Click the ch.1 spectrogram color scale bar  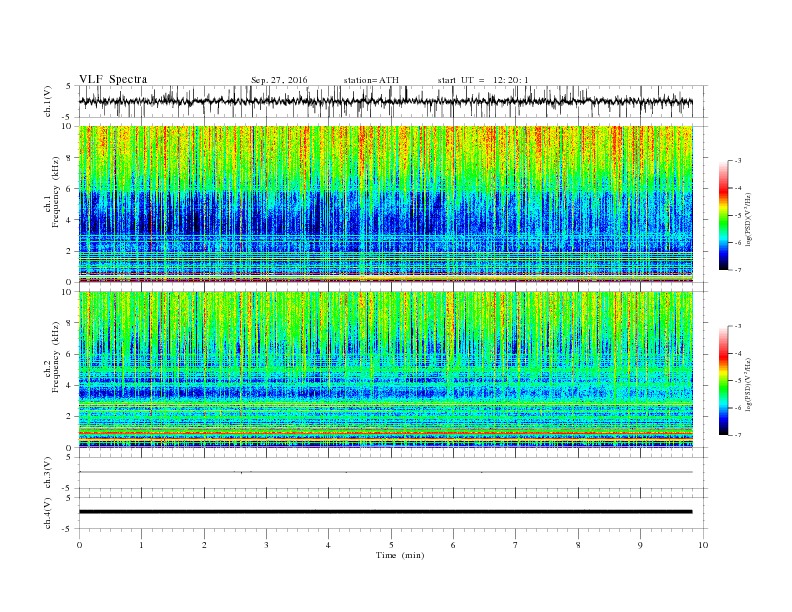pos(724,215)
